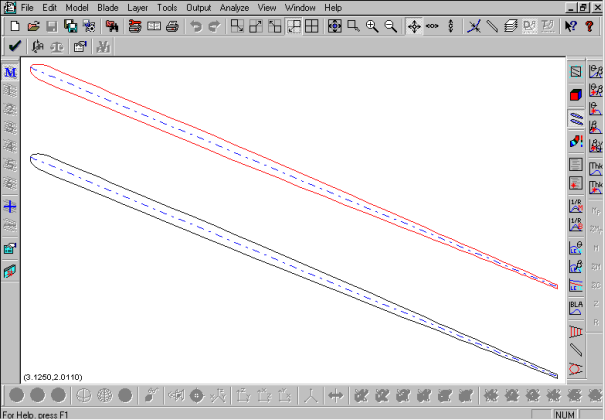Click the Save All multiple-disks icon
605x420 pixels.
tap(70, 26)
